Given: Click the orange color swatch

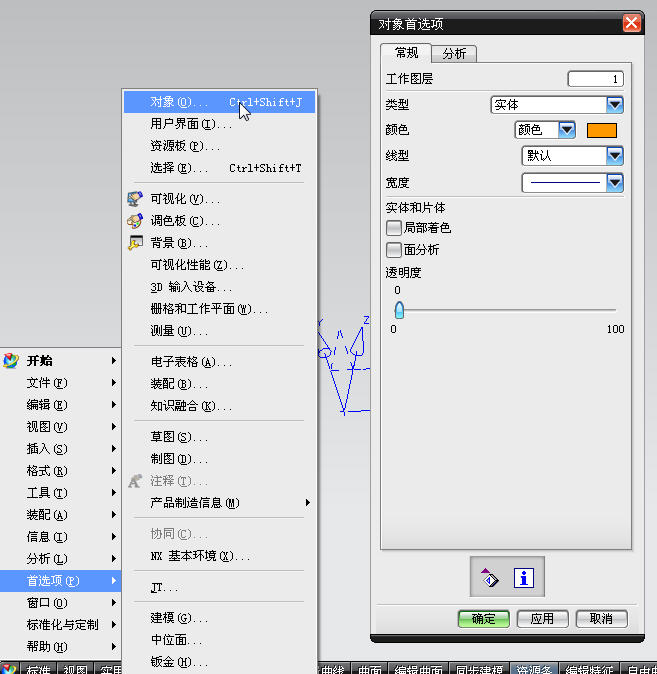Looking at the screenshot, I should (x=602, y=130).
